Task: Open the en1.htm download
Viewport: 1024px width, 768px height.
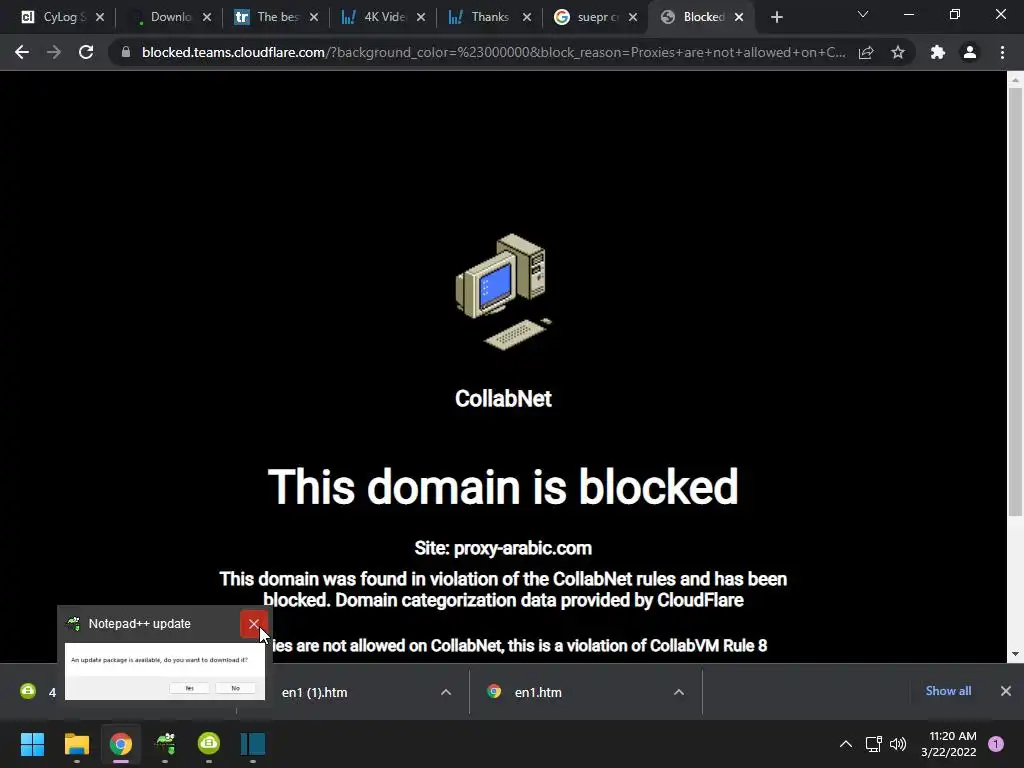Action: point(537,692)
